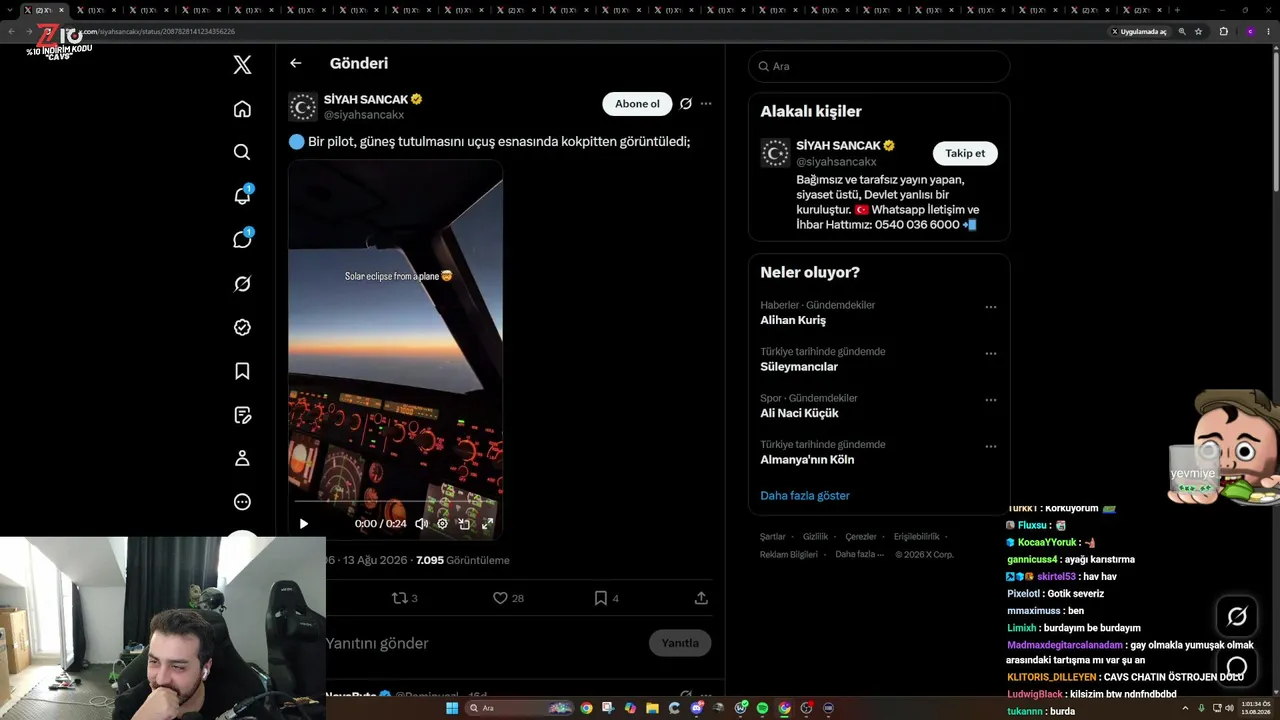Viewport: 1280px width, 720px height.
Task: Share the post with the share icon
Action: pos(701,598)
